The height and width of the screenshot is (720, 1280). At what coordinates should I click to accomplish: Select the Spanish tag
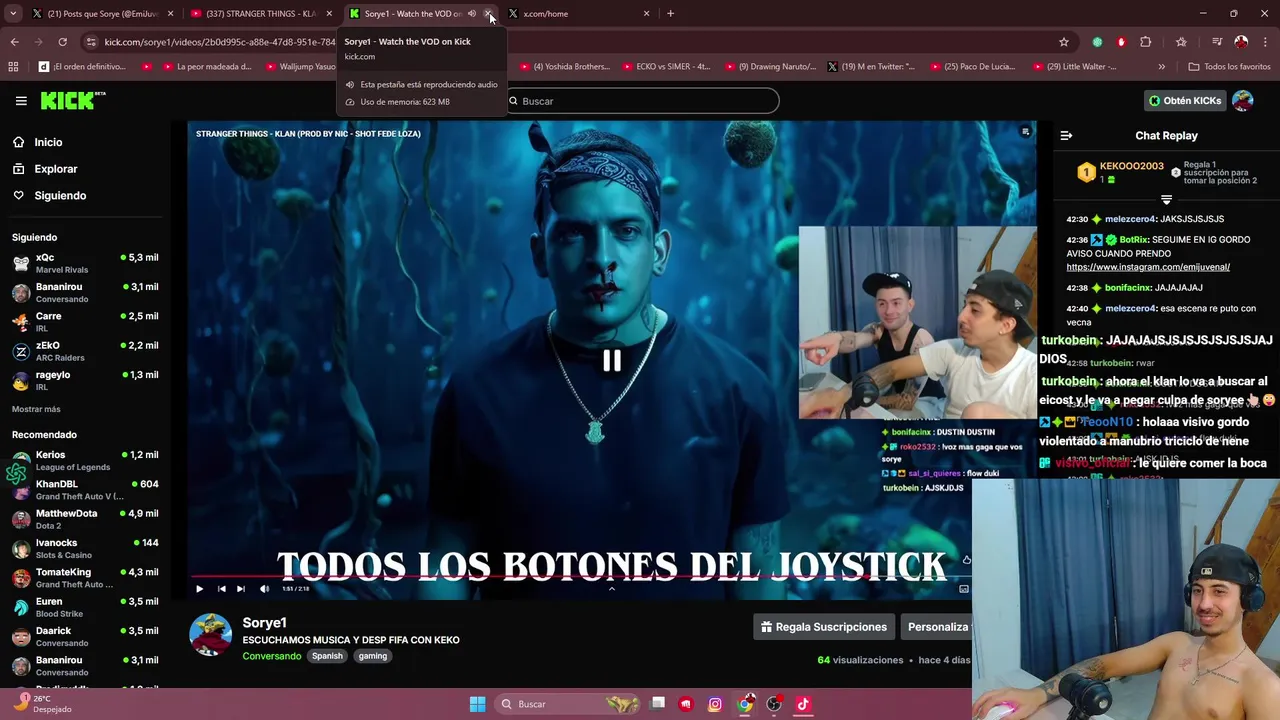coord(327,656)
